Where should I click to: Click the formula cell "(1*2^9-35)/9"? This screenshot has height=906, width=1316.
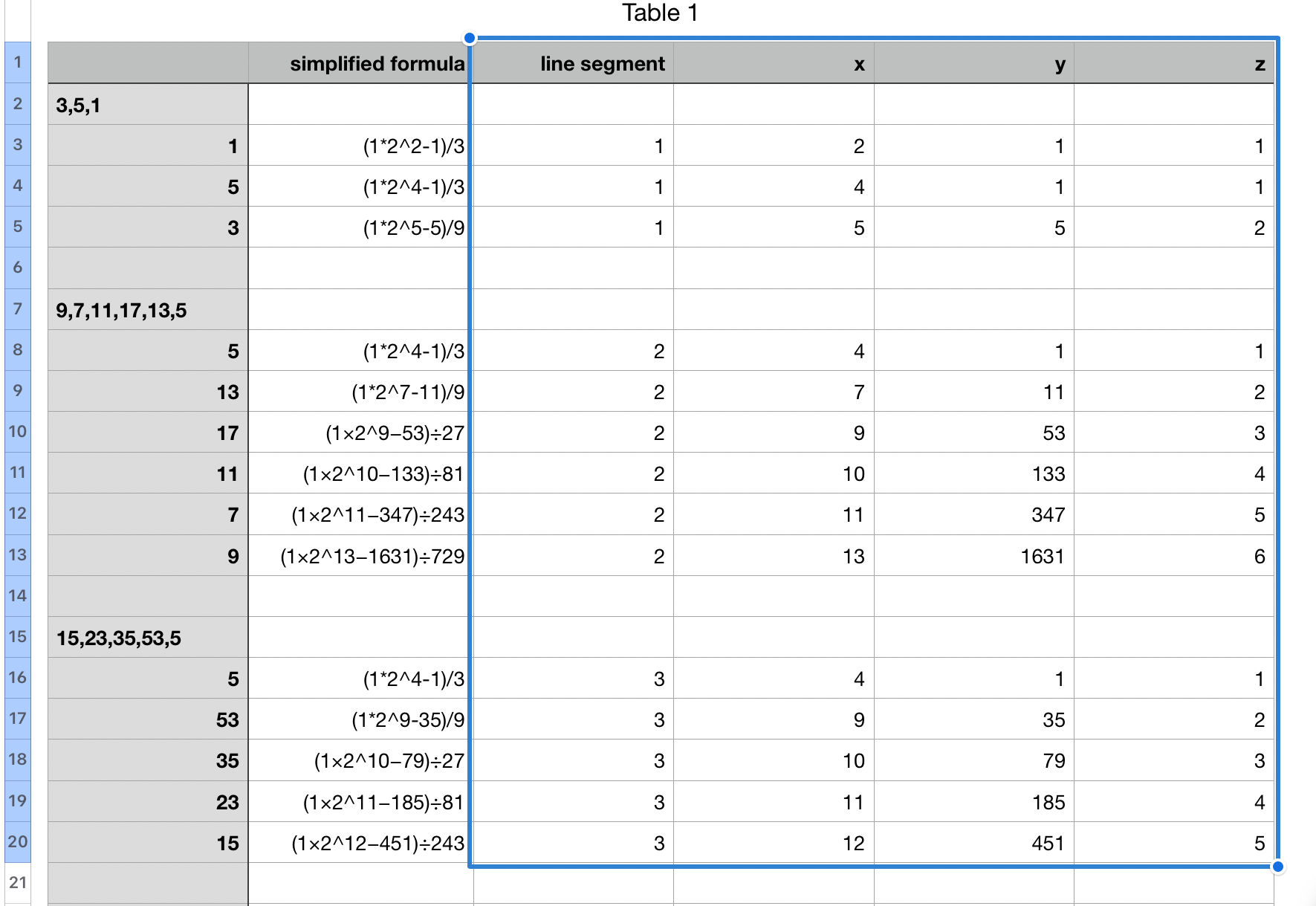click(x=360, y=719)
